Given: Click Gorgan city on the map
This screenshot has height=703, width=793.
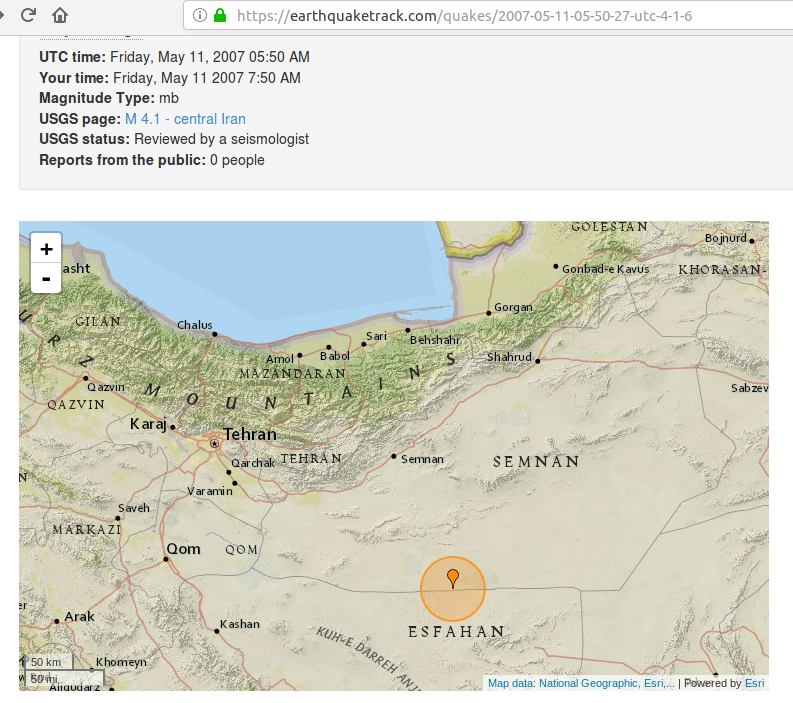Looking at the screenshot, I should (x=488, y=313).
